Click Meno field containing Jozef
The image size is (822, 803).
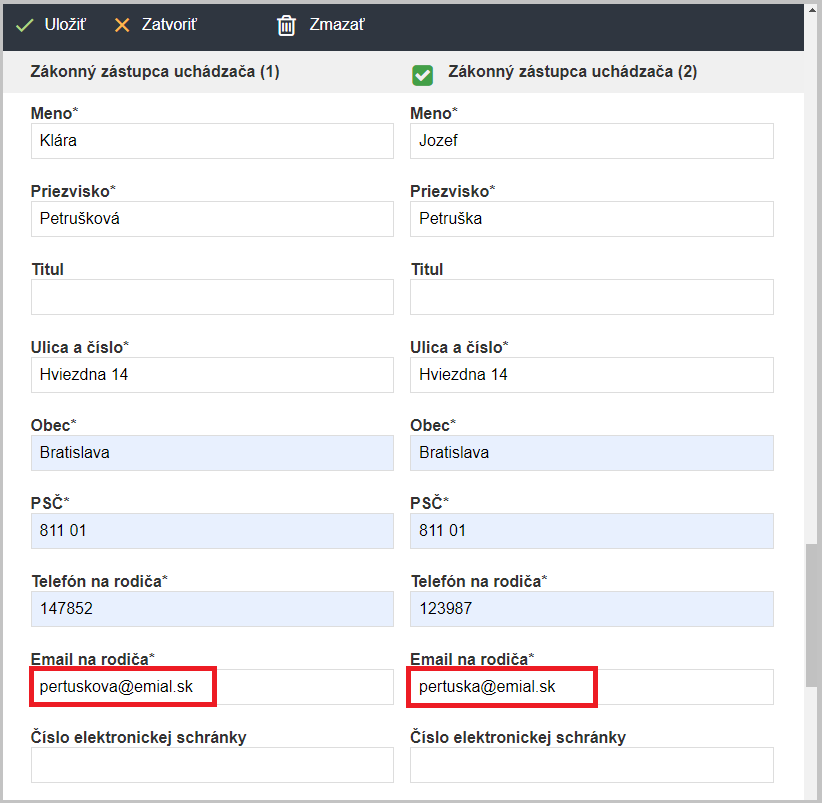point(591,141)
